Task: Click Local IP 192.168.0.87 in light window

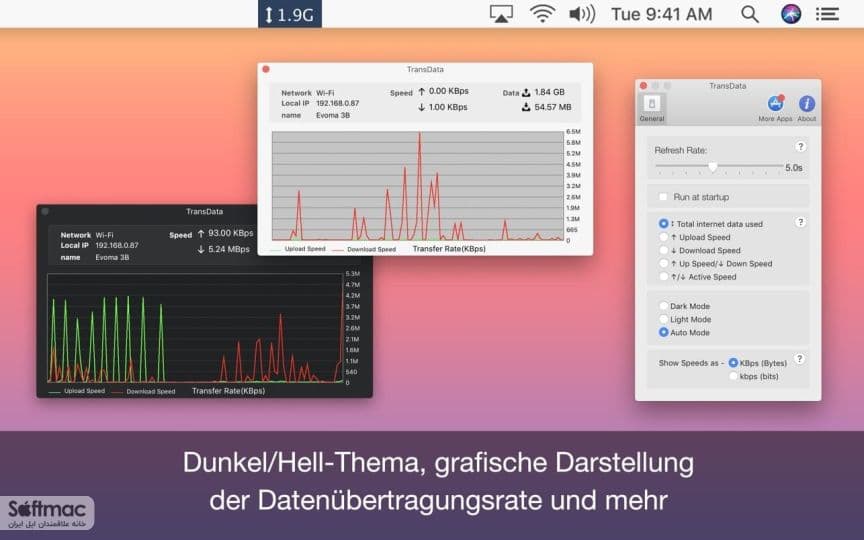Action: (337, 103)
